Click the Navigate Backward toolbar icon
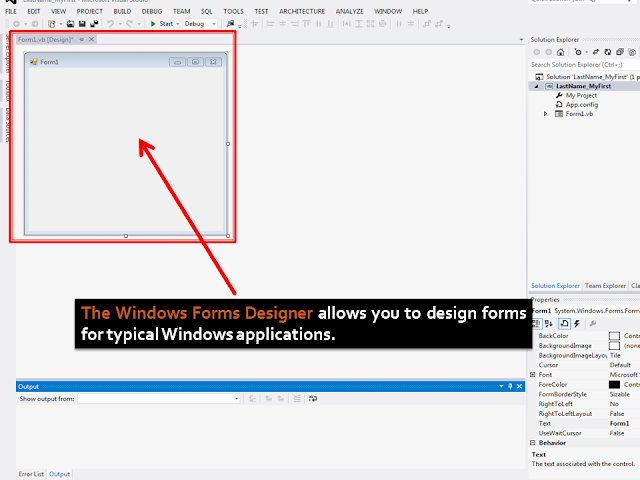The height and width of the screenshot is (480, 640). 16,24
